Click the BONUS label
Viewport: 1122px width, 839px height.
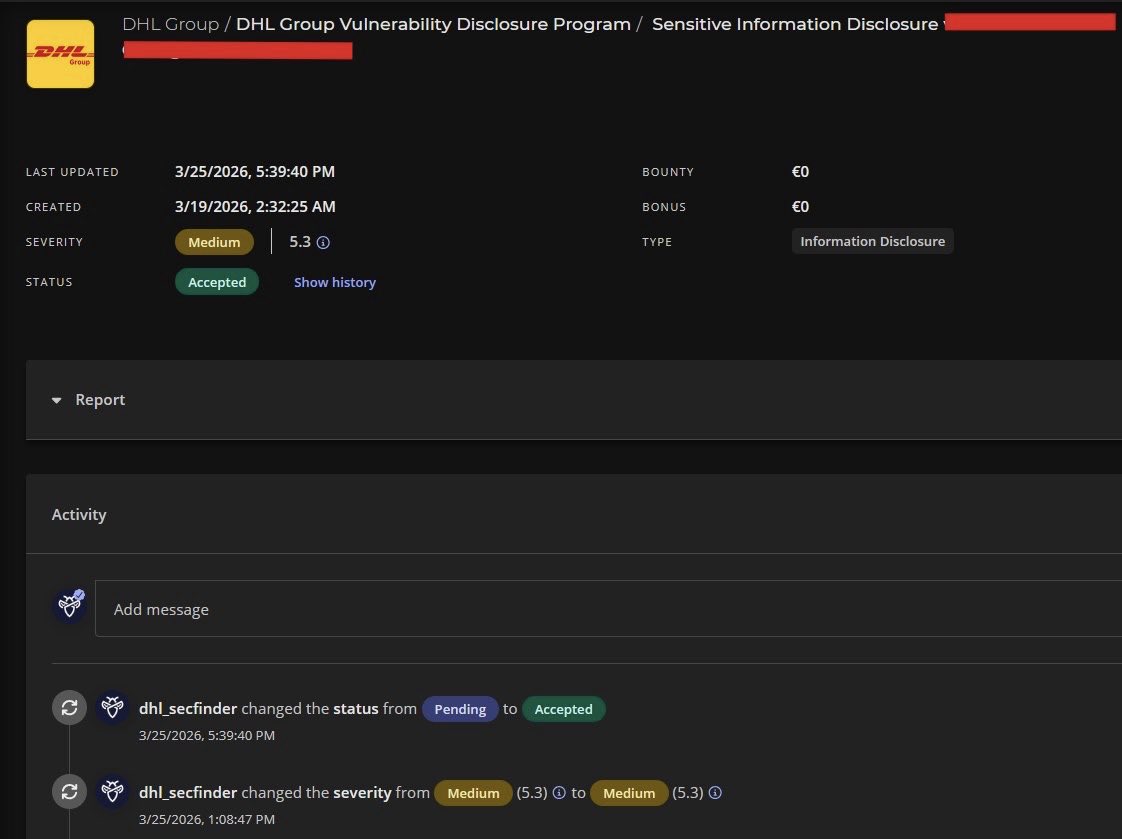(x=664, y=207)
